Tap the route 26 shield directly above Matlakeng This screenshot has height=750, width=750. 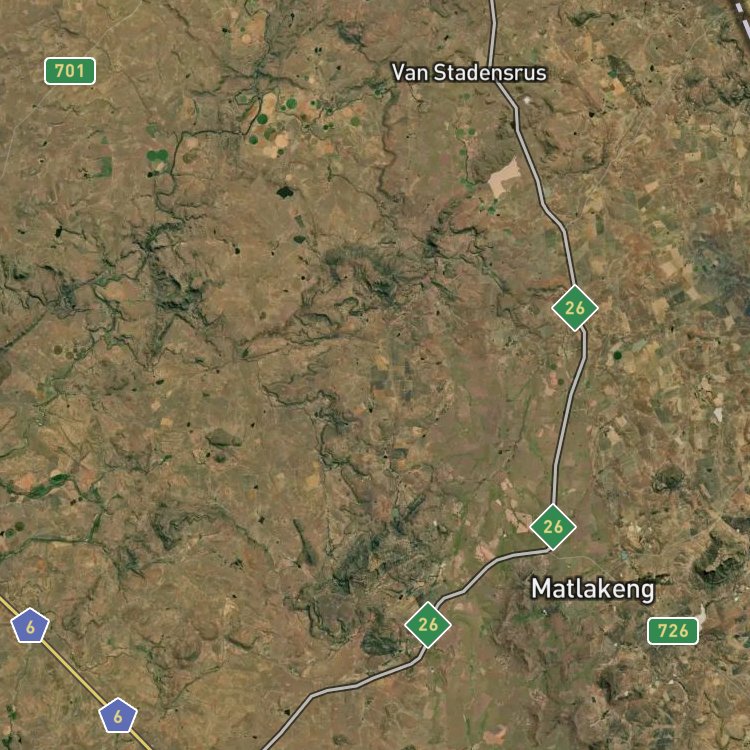coord(553,527)
